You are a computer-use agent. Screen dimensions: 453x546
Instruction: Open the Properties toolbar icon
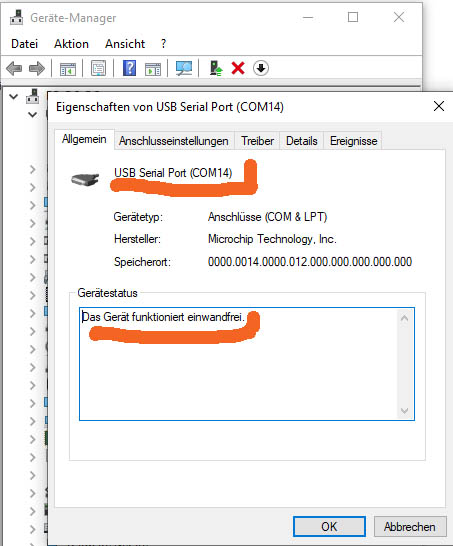pyautogui.click(x=99, y=68)
